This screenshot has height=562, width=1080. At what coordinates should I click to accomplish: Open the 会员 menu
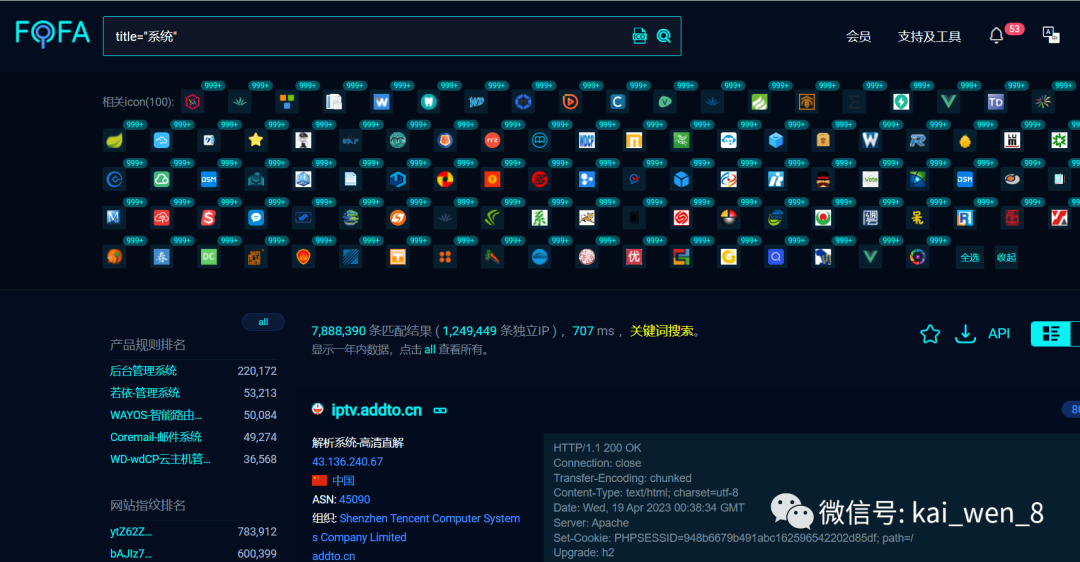click(858, 37)
